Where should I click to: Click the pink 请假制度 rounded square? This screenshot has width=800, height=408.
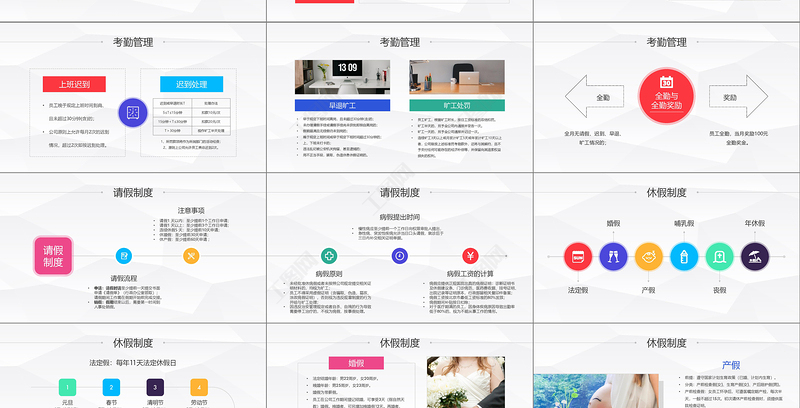pyautogui.click(x=53, y=256)
